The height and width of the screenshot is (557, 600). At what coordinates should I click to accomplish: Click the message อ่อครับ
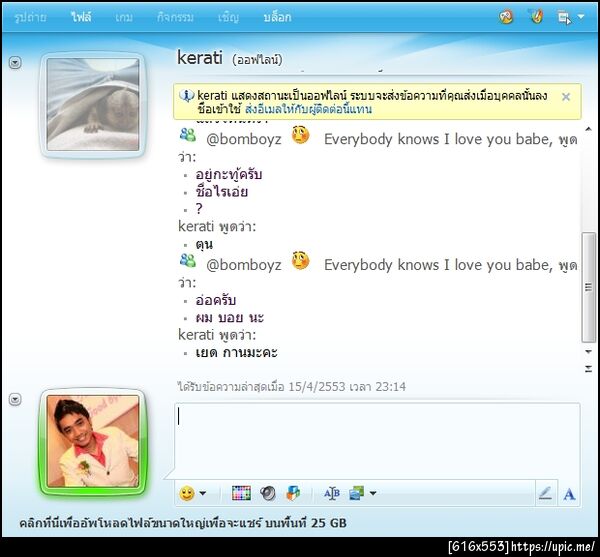215,300
